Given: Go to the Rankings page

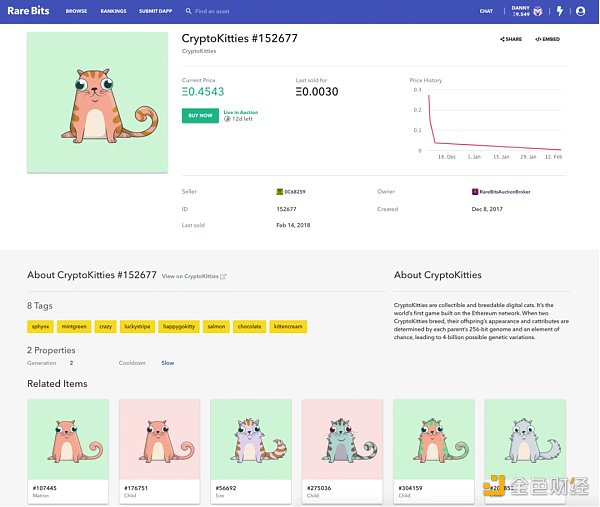Looking at the screenshot, I should [113, 11].
